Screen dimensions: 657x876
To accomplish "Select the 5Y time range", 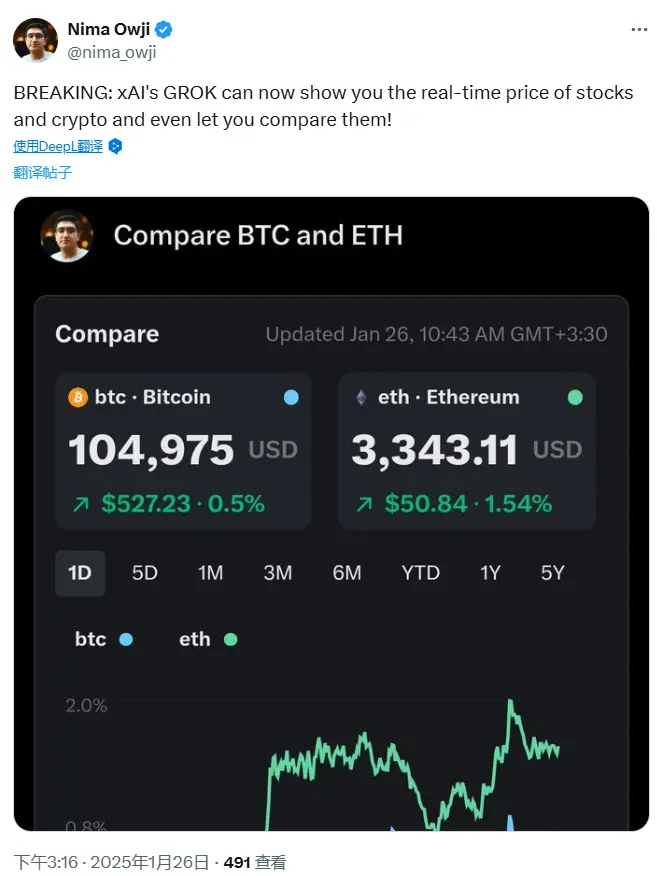I will click(x=552, y=573).
